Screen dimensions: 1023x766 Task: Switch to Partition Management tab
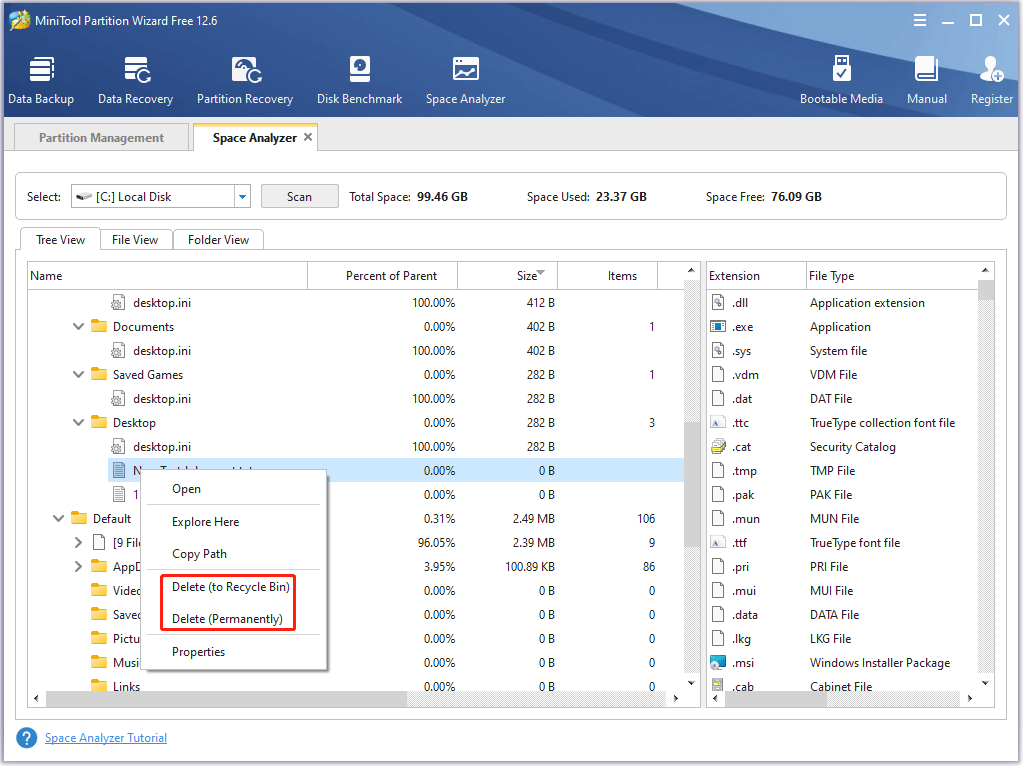[101, 138]
